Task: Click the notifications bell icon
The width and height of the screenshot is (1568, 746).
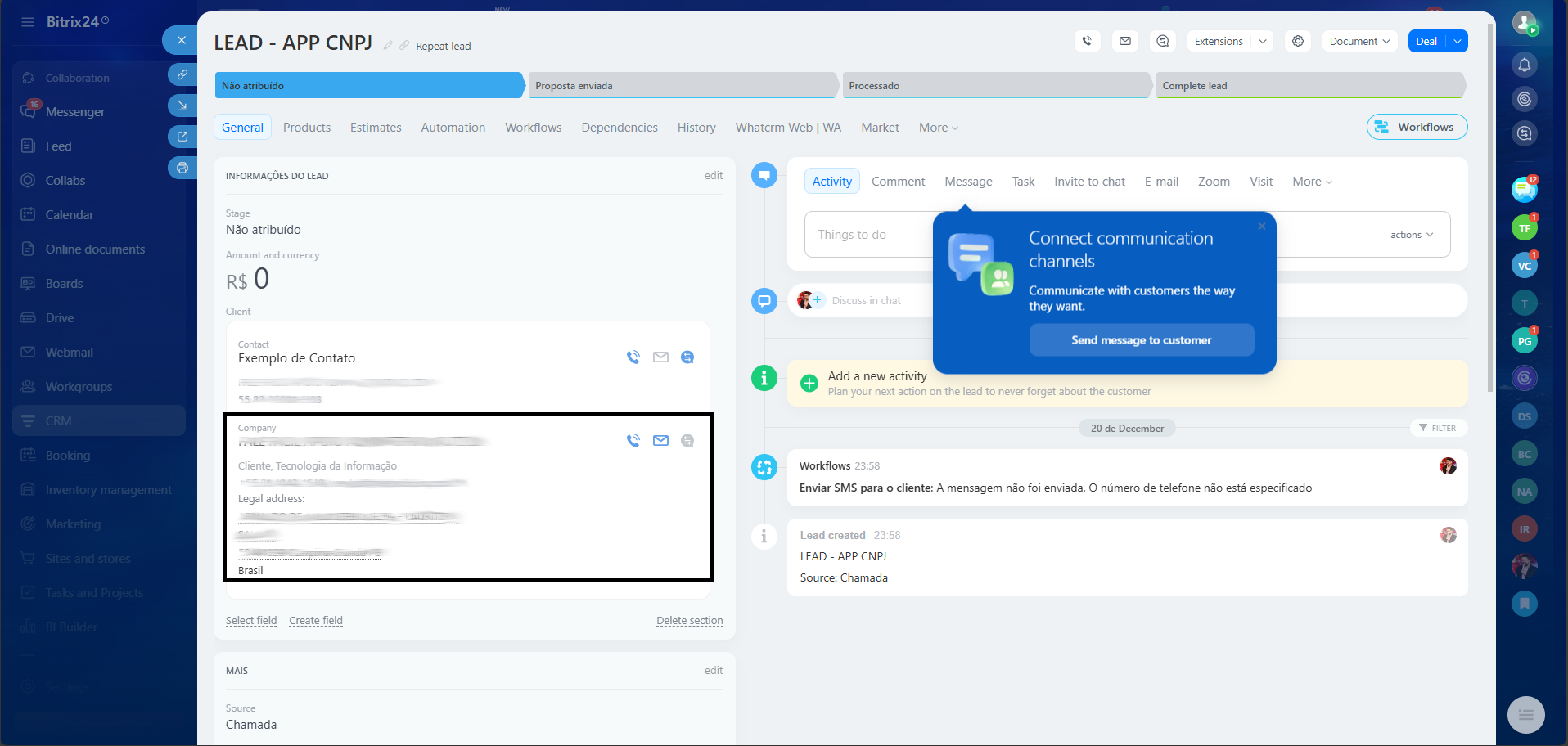Action: pos(1525,65)
